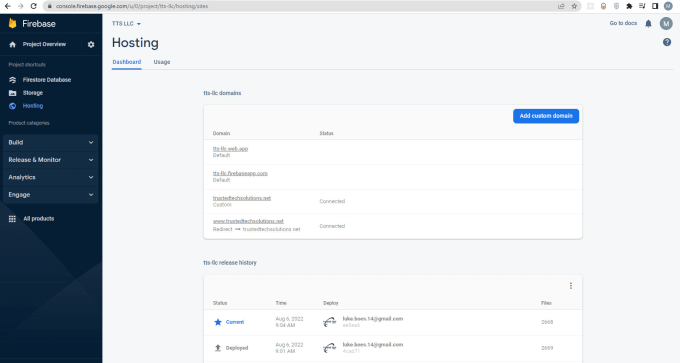Click the Aug 6, 2022 9:01 AM timestamp

tap(289, 348)
